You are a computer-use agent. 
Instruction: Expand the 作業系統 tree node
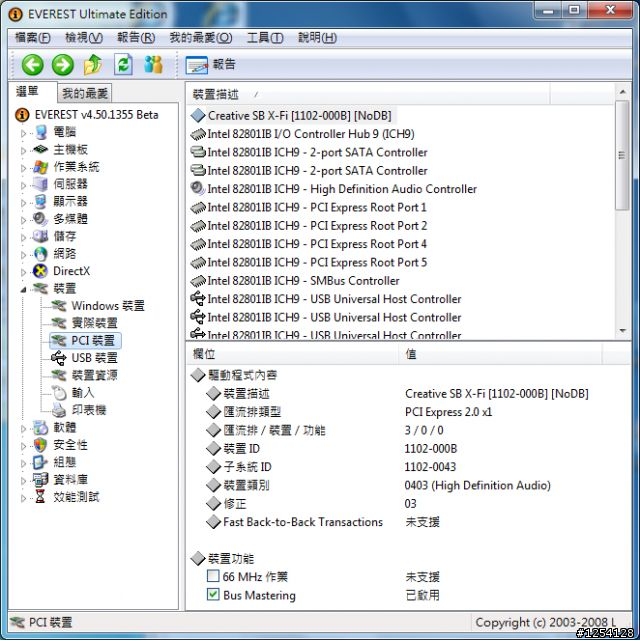23,168
